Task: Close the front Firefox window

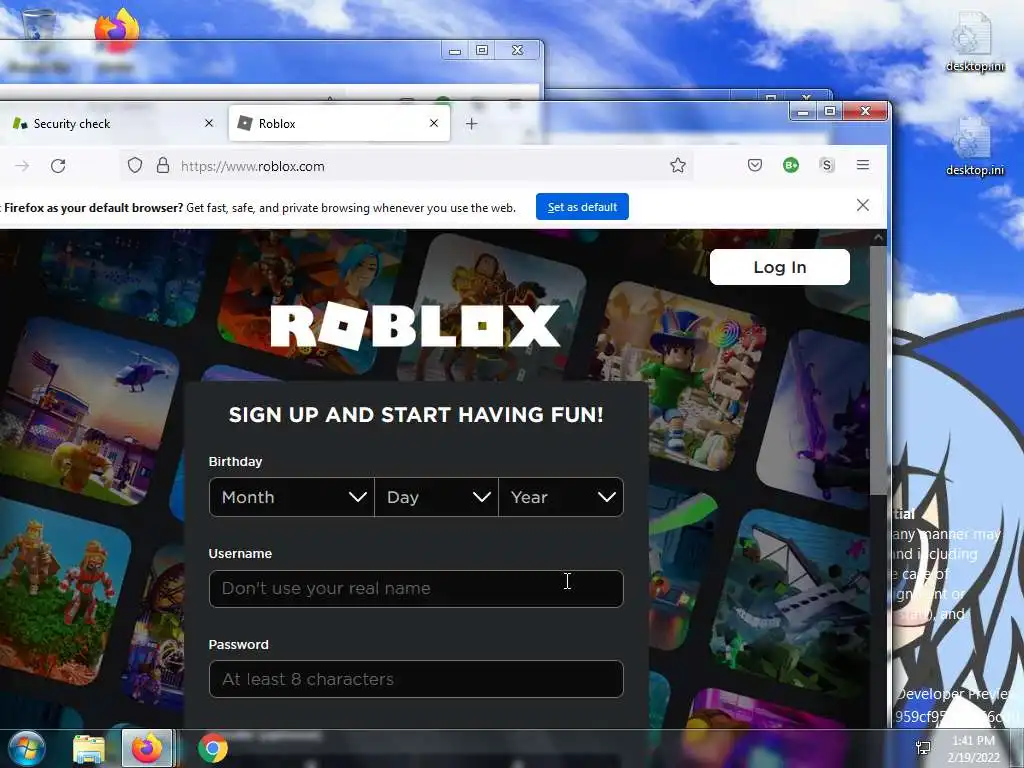Action: (x=865, y=112)
